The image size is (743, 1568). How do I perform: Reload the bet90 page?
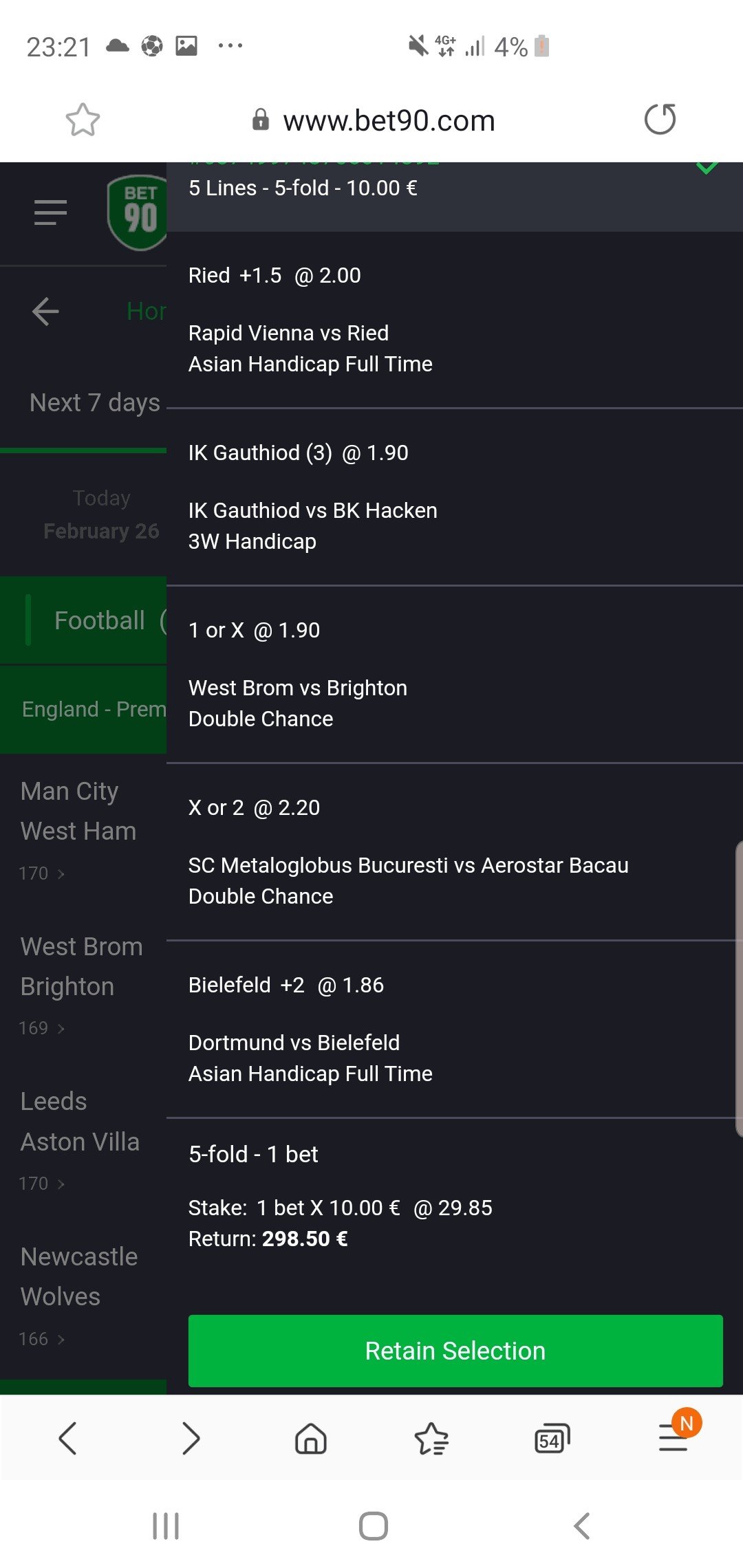click(660, 120)
